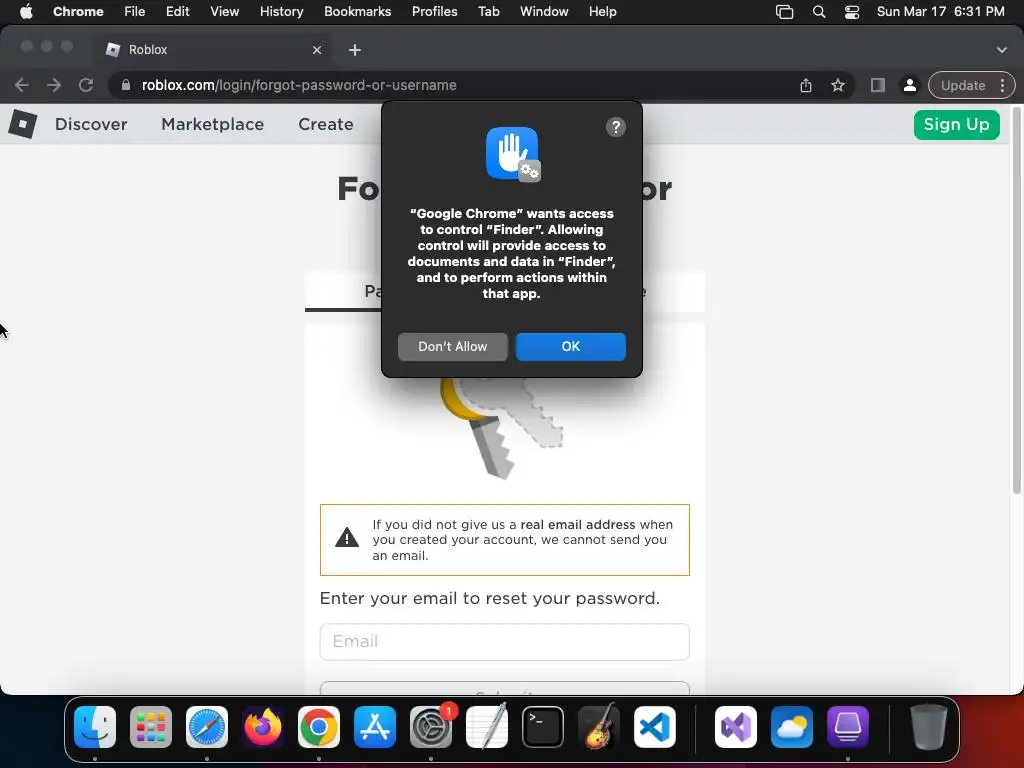
Task: Open Launchpad from the Dock
Action: [x=151, y=727]
